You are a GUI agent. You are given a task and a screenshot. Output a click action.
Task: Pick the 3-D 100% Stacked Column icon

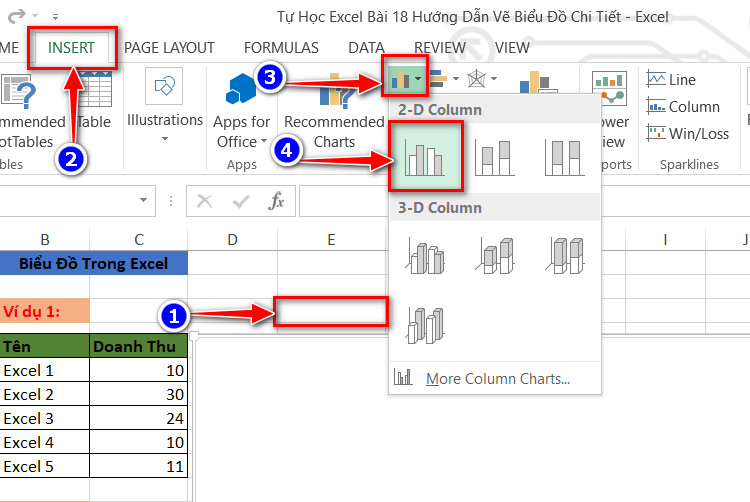[x=565, y=257]
